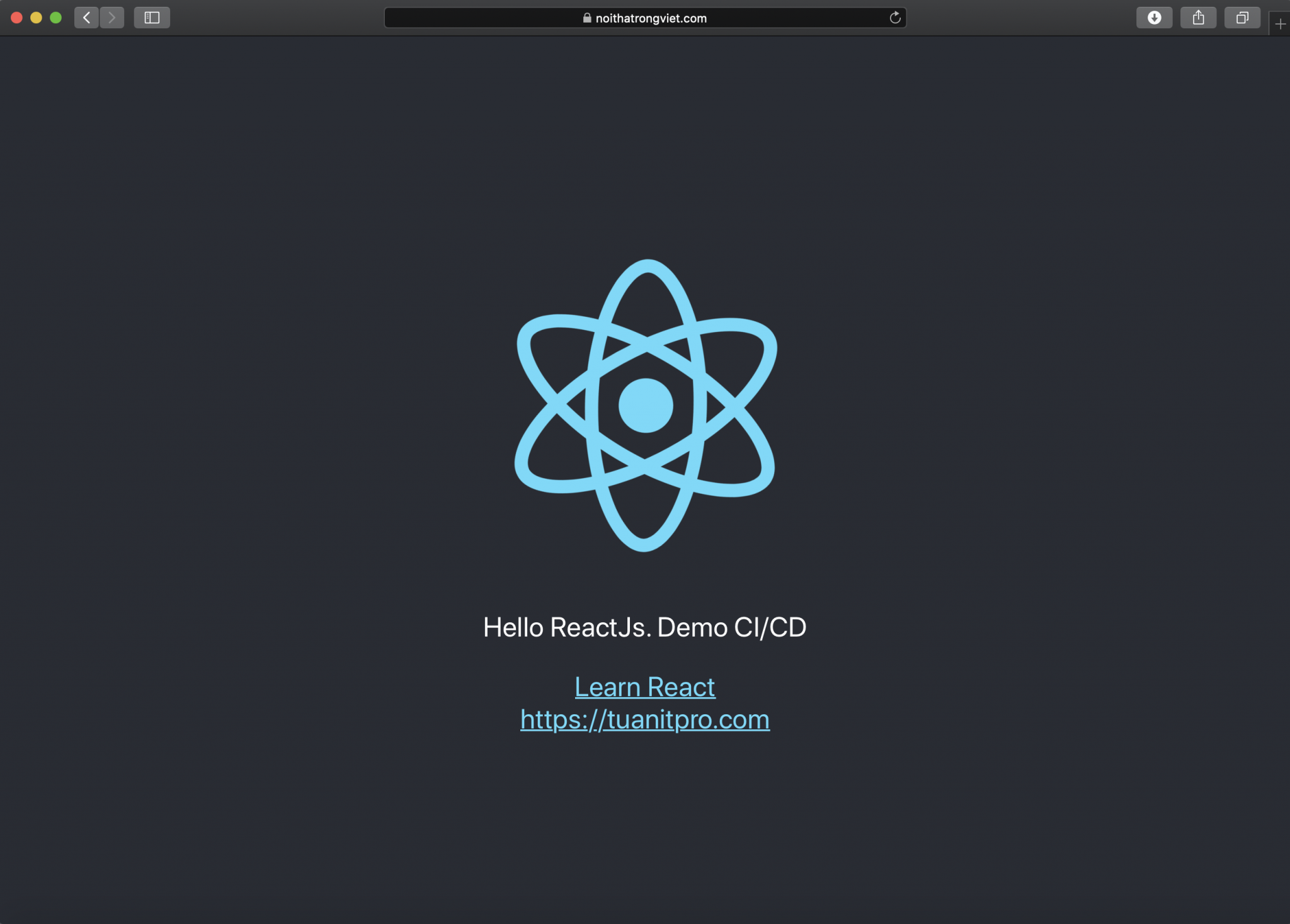Open the Learn React link

pyautogui.click(x=645, y=687)
